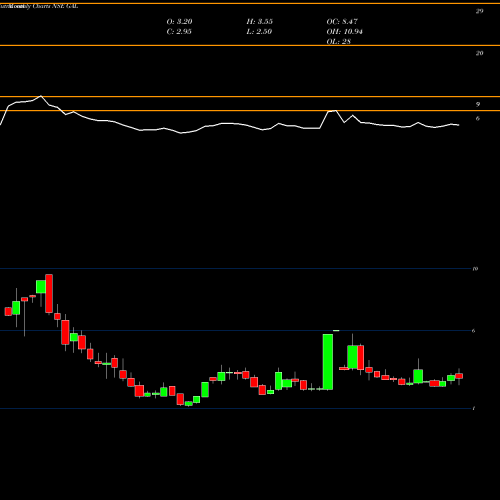Click the 9 label on upper axis
This screenshot has height=500, width=500.
point(478,104)
